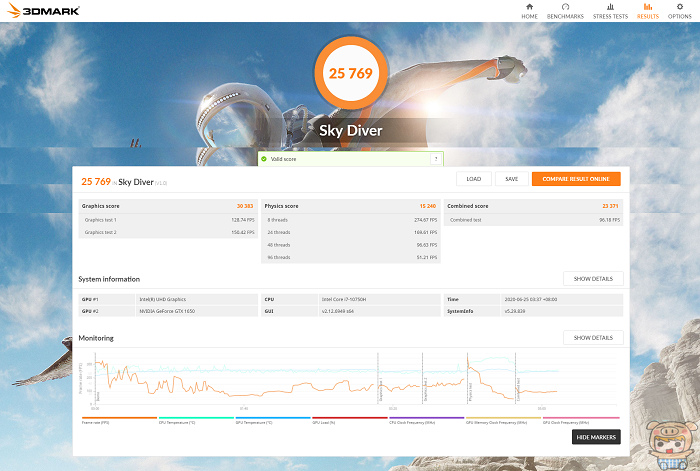Viewport: 700px width, 471px height.
Task: Switch to the Stress Tests tab
Action: click(610, 11)
